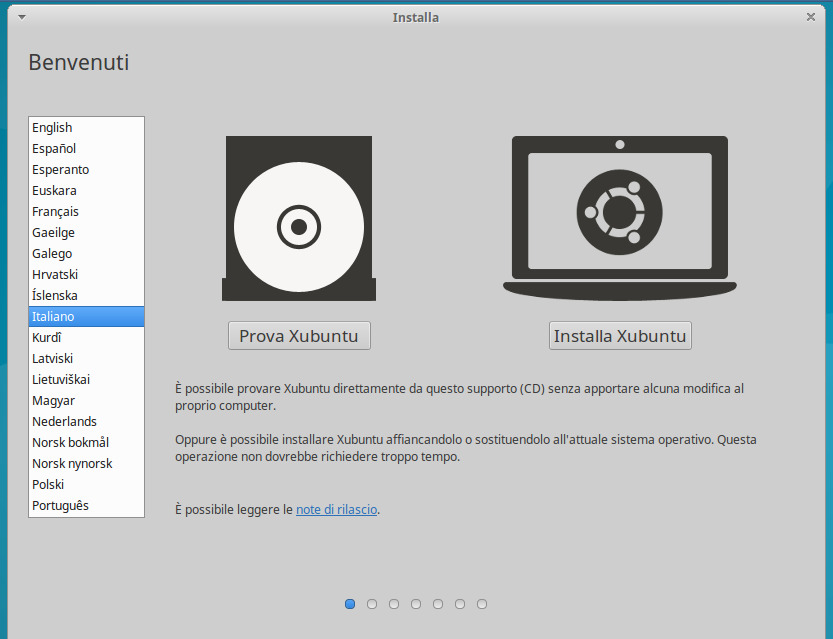The height and width of the screenshot is (639, 833).
Task: Open the note di rilascio link
Action: click(x=336, y=509)
